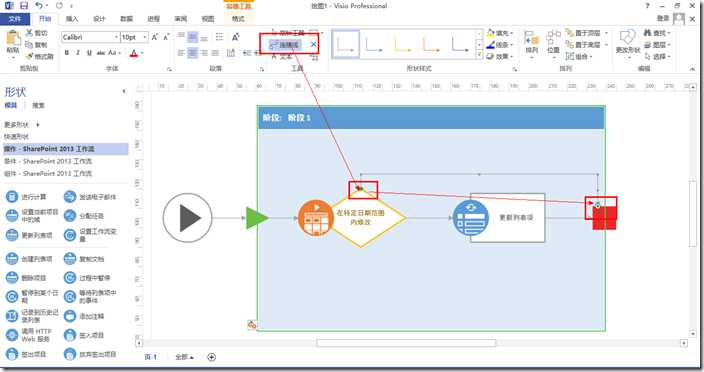Click the Paste clipboard icon

tap(13, 39)
